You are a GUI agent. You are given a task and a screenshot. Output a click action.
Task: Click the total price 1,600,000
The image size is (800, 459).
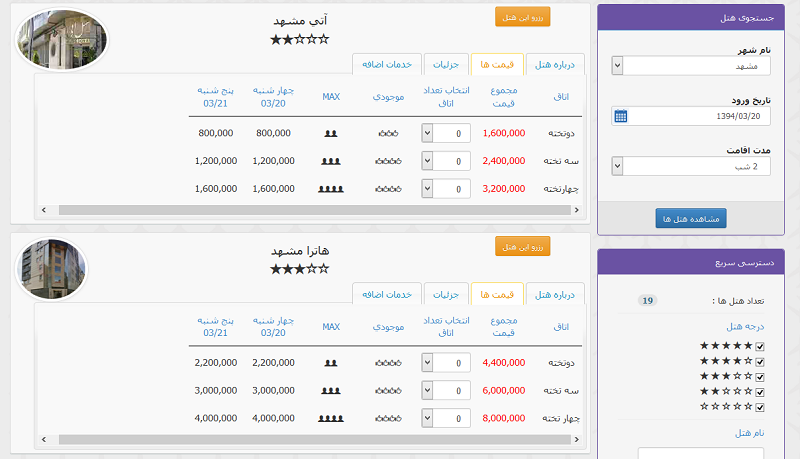coord(504,133)
